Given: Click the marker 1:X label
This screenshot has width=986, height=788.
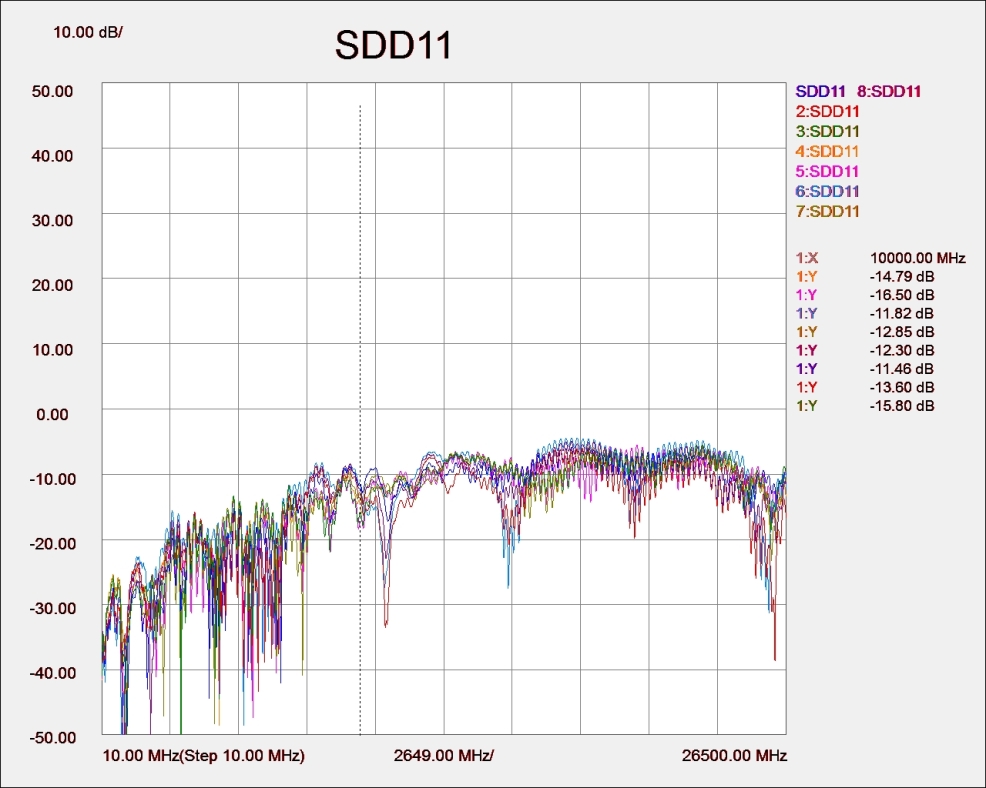Looking at the screenshot, I should [x=807, y=258].
